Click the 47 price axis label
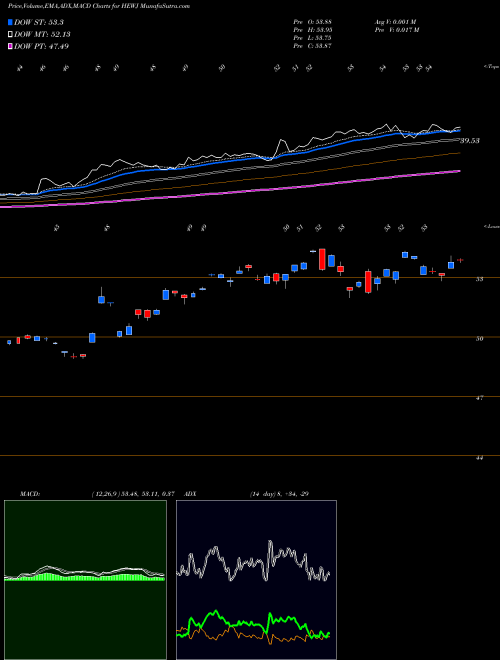The image size is (500, 660). click(x=479, y=397)
